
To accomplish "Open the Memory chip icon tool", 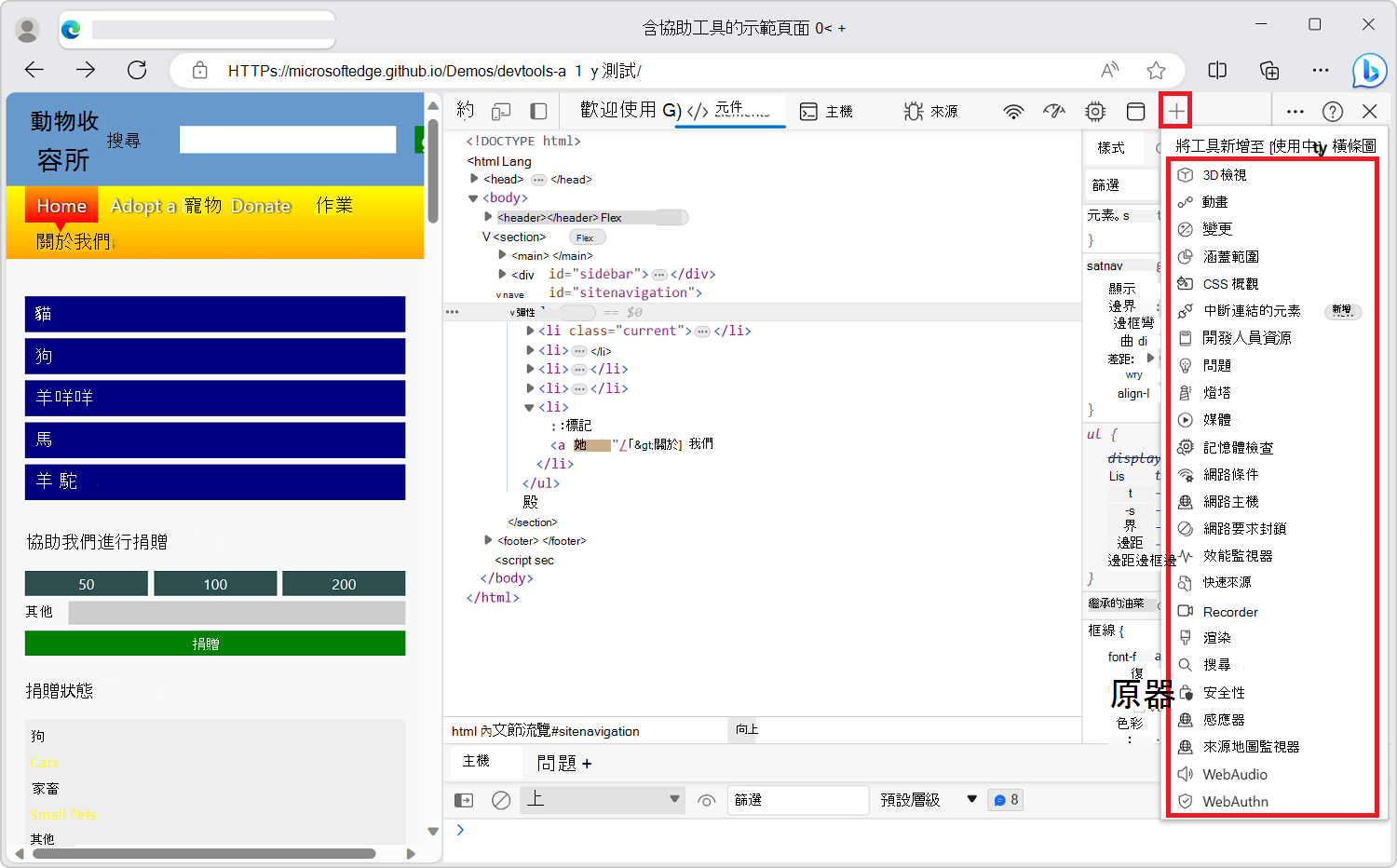I will 1095,112.
